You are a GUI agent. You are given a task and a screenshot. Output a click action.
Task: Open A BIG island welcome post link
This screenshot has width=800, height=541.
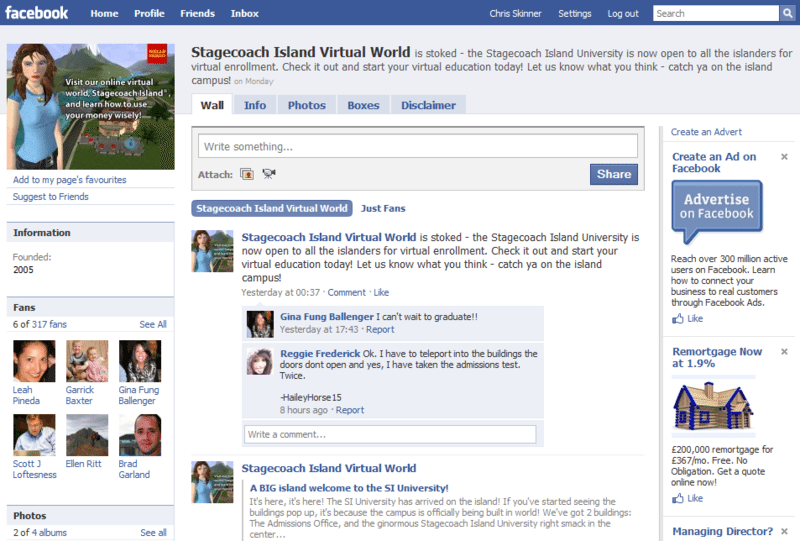pyautogui.click(x=349, y=488)
